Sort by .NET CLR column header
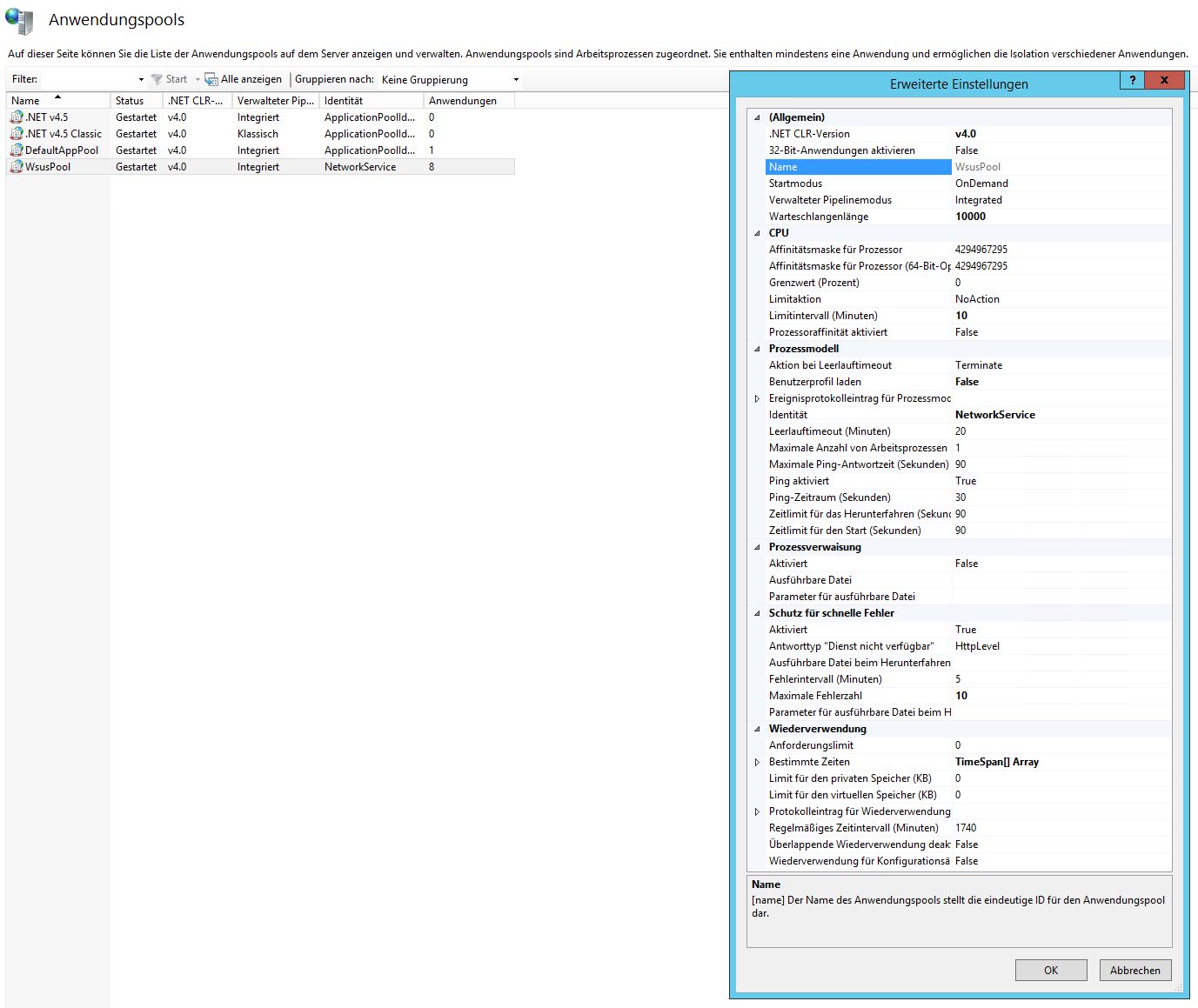The width and height of the screenshot is (1198, 1008). point(197,100)
